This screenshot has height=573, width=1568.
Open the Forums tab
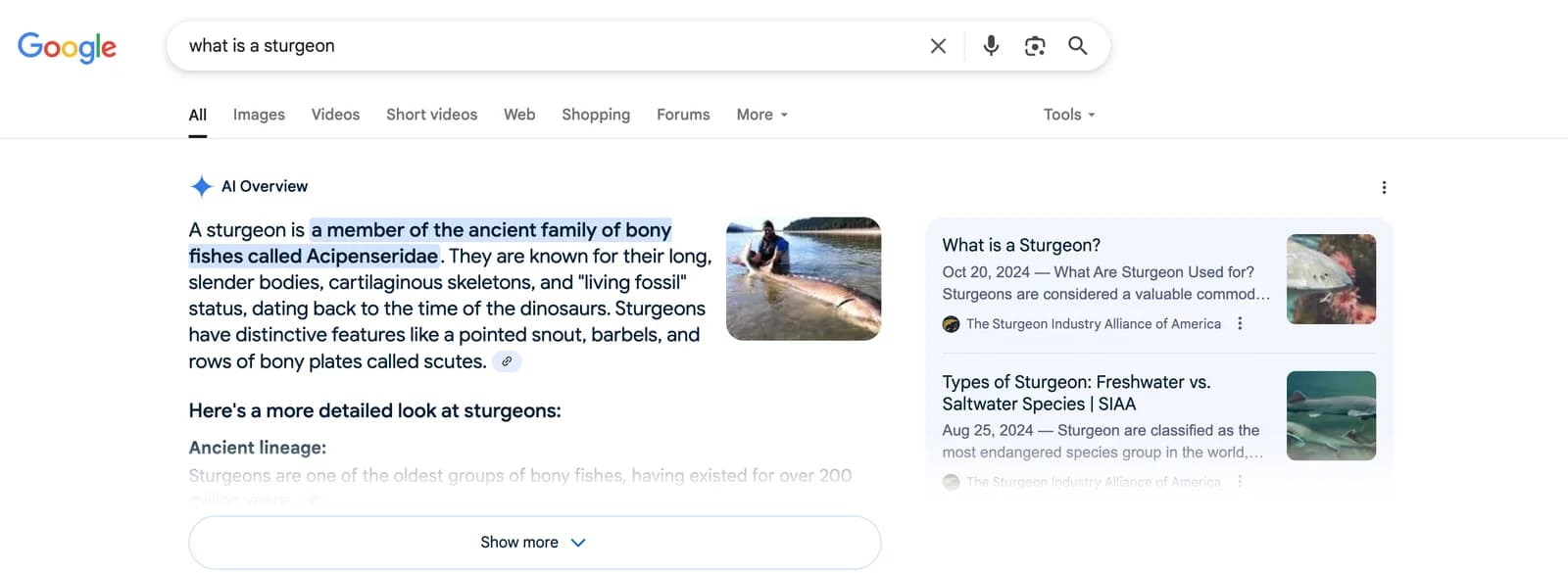click(x=683, y=115)
